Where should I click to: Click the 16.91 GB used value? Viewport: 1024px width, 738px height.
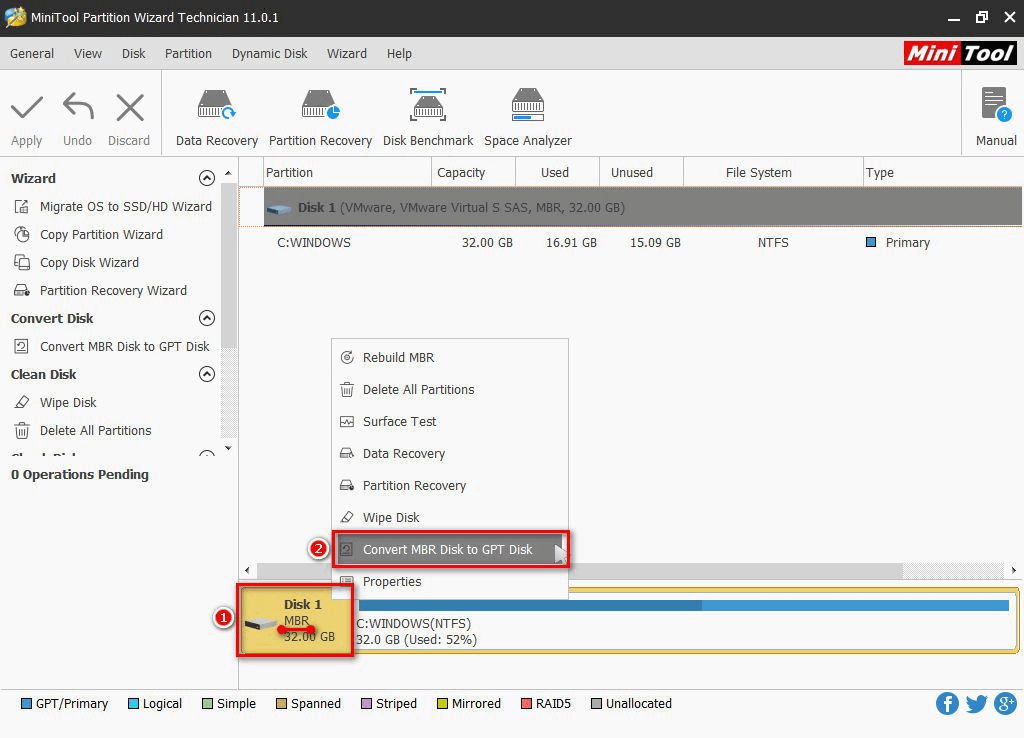point(571,243)
